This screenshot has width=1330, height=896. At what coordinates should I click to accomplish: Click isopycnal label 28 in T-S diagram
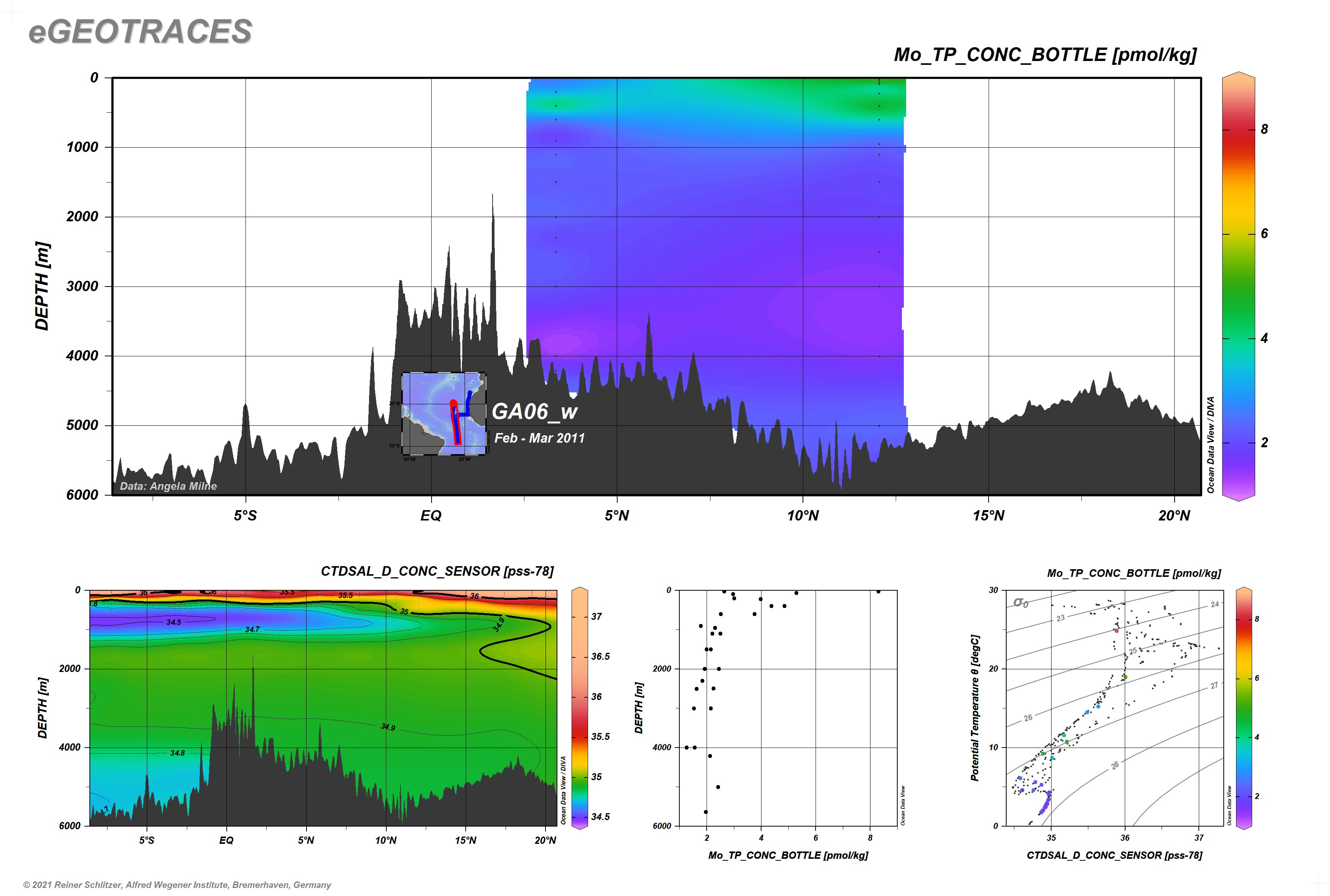point(1115,766)
